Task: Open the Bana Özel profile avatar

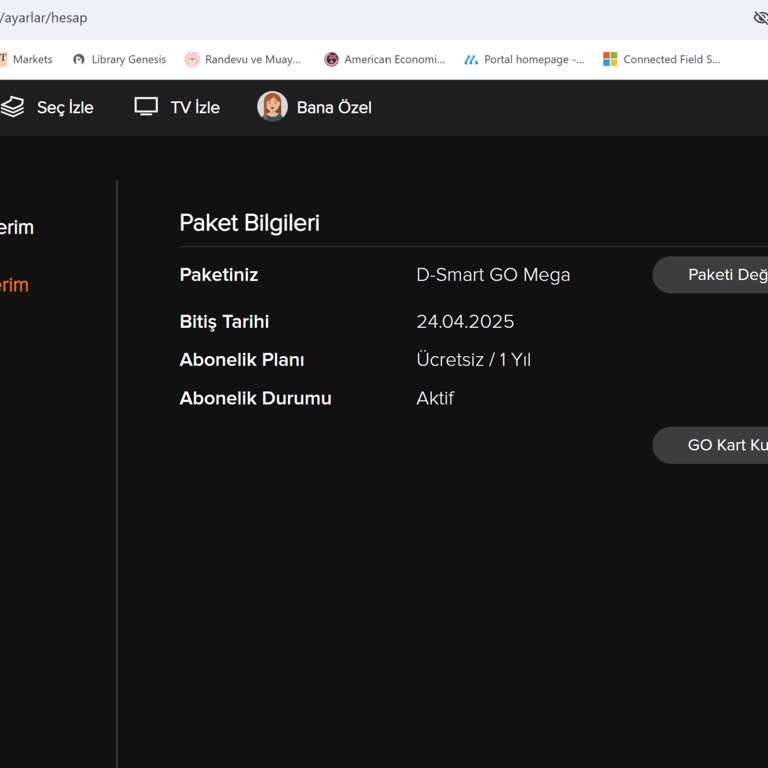Action: point(272,107)
